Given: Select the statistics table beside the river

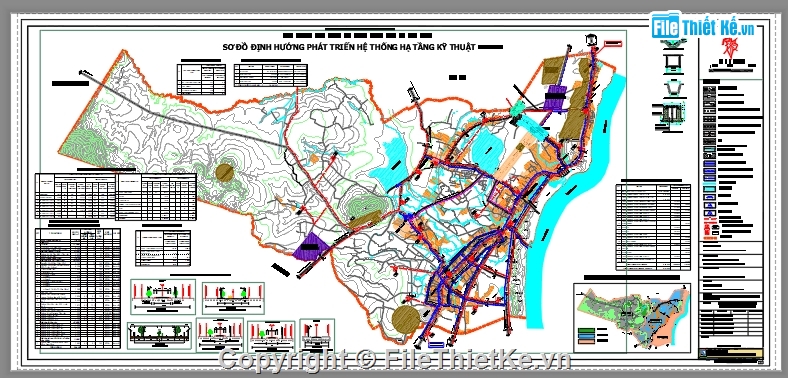Looking at the screenshot, I should coord(653,227).
